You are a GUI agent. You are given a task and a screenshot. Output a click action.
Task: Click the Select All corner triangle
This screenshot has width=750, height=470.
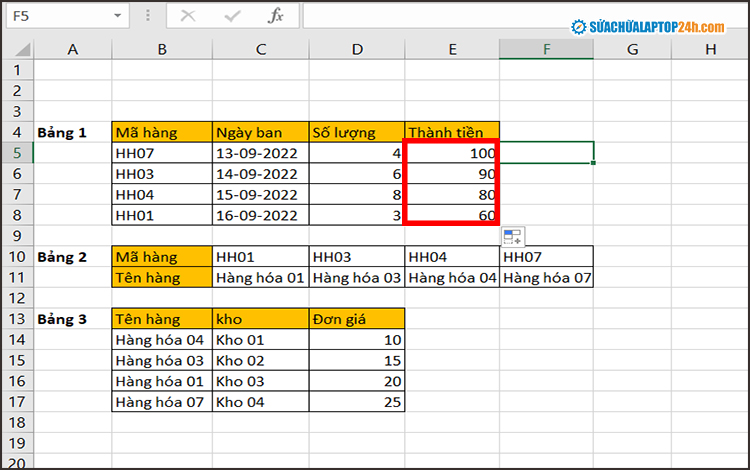(x=22, y=49)
